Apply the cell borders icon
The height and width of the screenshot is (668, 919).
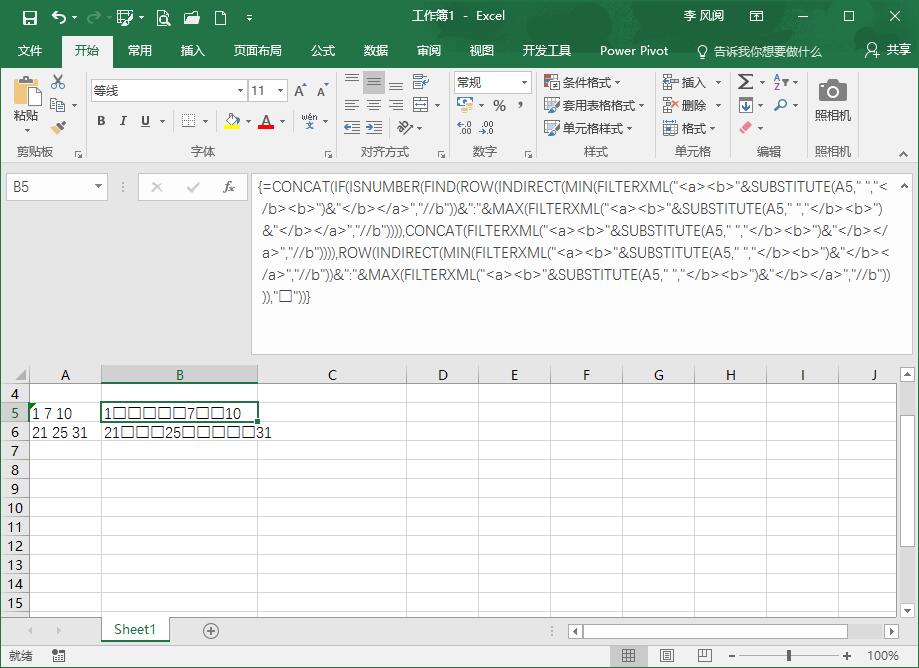188,121
